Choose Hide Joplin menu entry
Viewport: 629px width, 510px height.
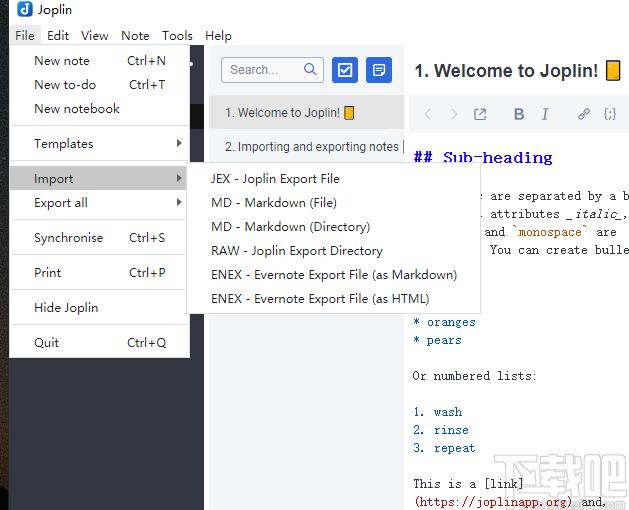99,307
